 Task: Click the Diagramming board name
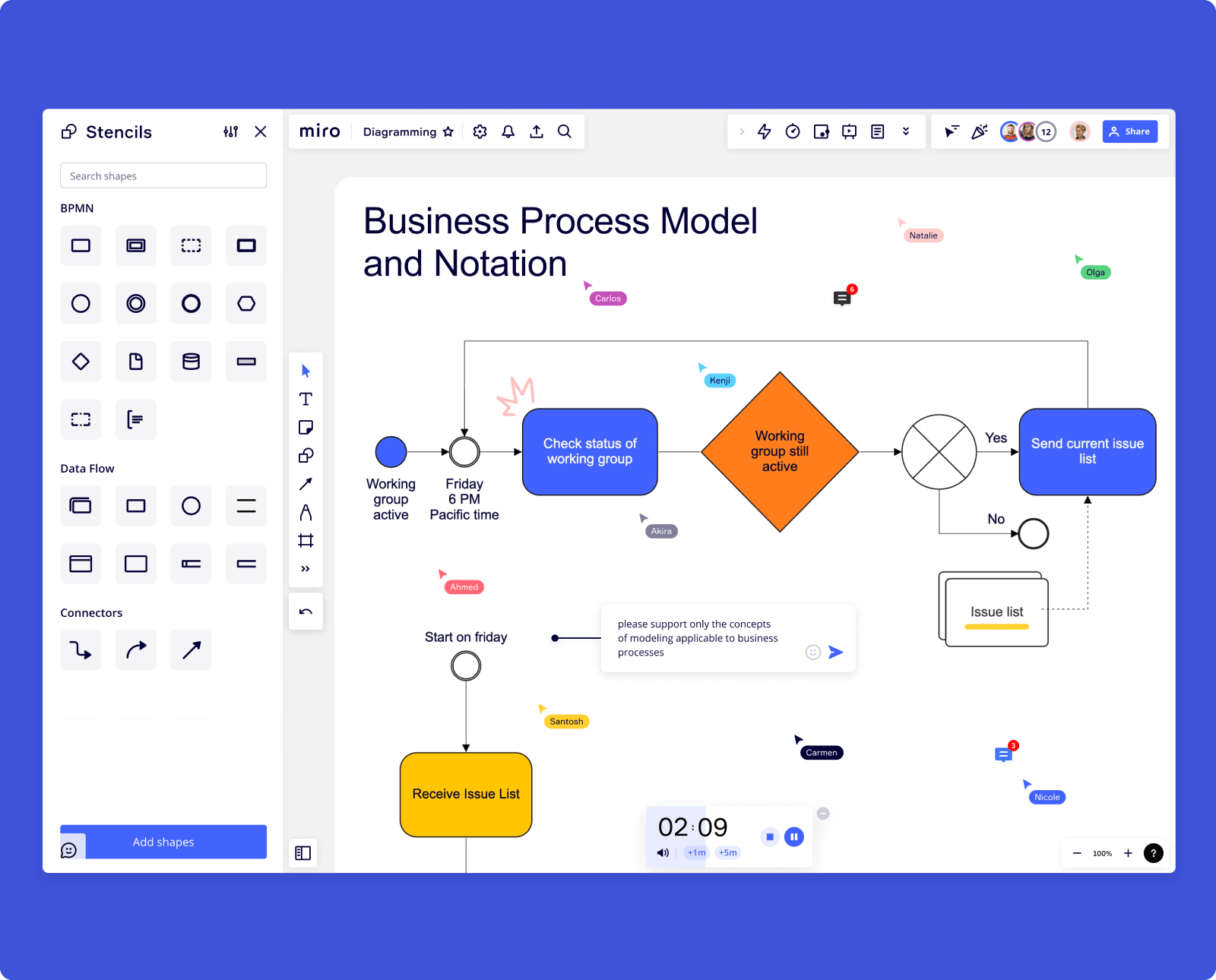(399, 131)
